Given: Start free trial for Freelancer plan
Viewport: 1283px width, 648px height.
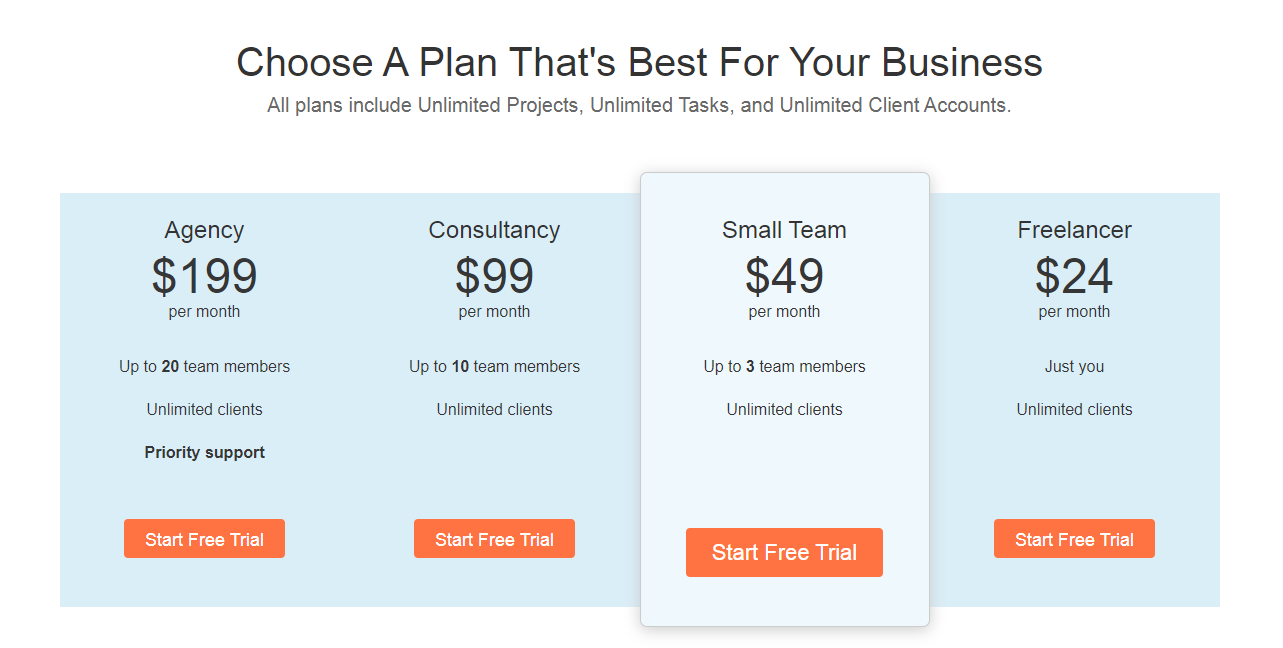Looking at the screenshot, I should coord(1074,539).
